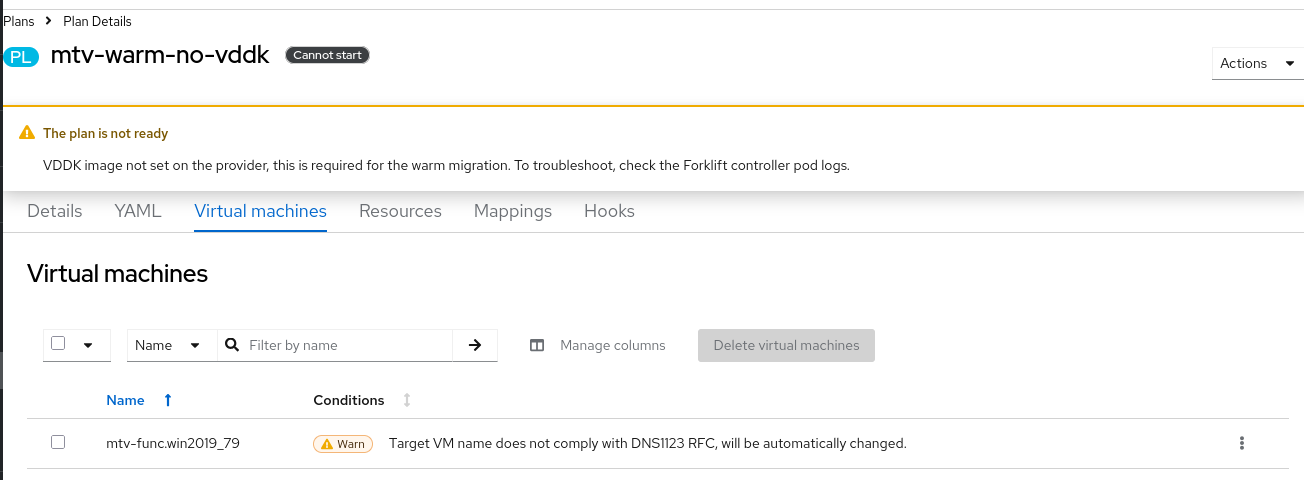The width and height of the screenshot is (1304, 480).
Task: Click the magnifier search icon
Action: [x=232, y=345]
